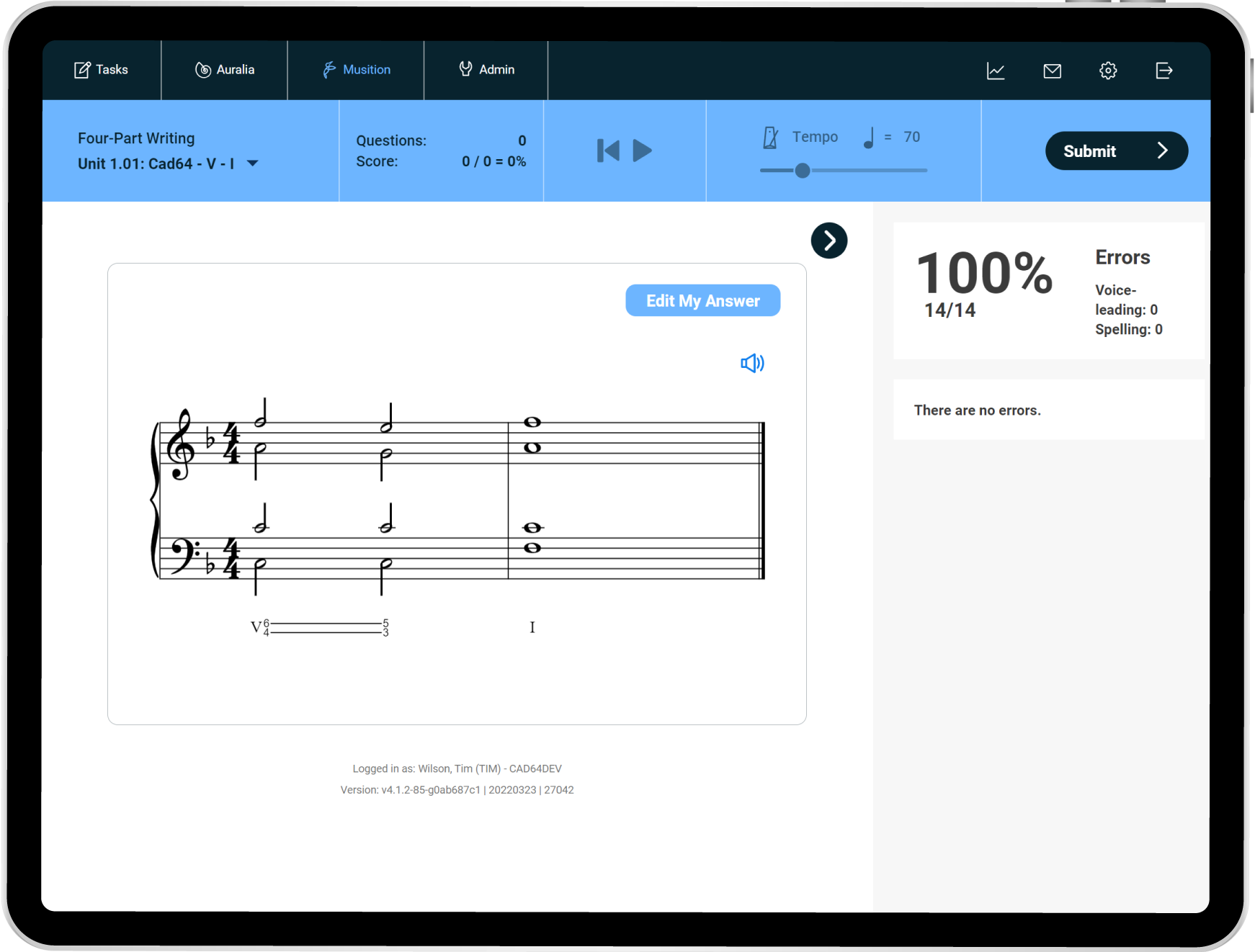The width and height of the screenshot is (1255, 952).
Task: Click the V 6/4 chord symbol
Action: [260, 627]
